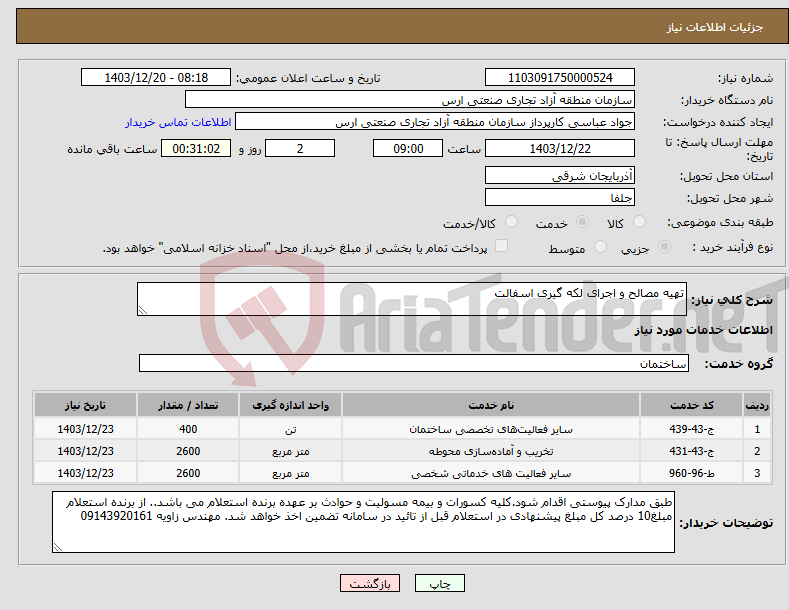The width and height of the screenshot is (789, 610).
Task: Select the کالا radio button
Action: click(640, 221)
